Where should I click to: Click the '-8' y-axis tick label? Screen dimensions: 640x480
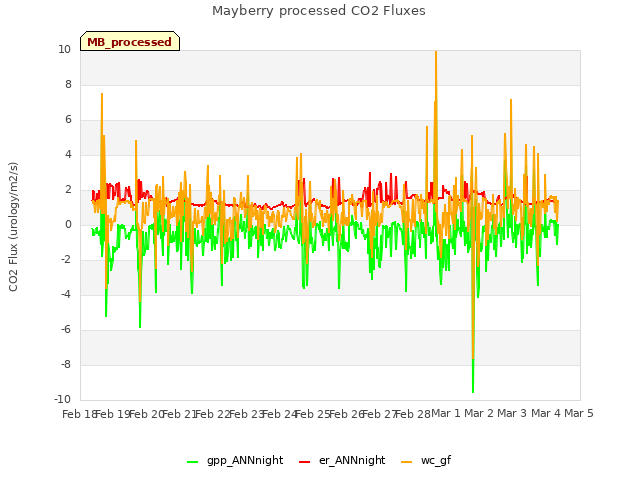66,364
